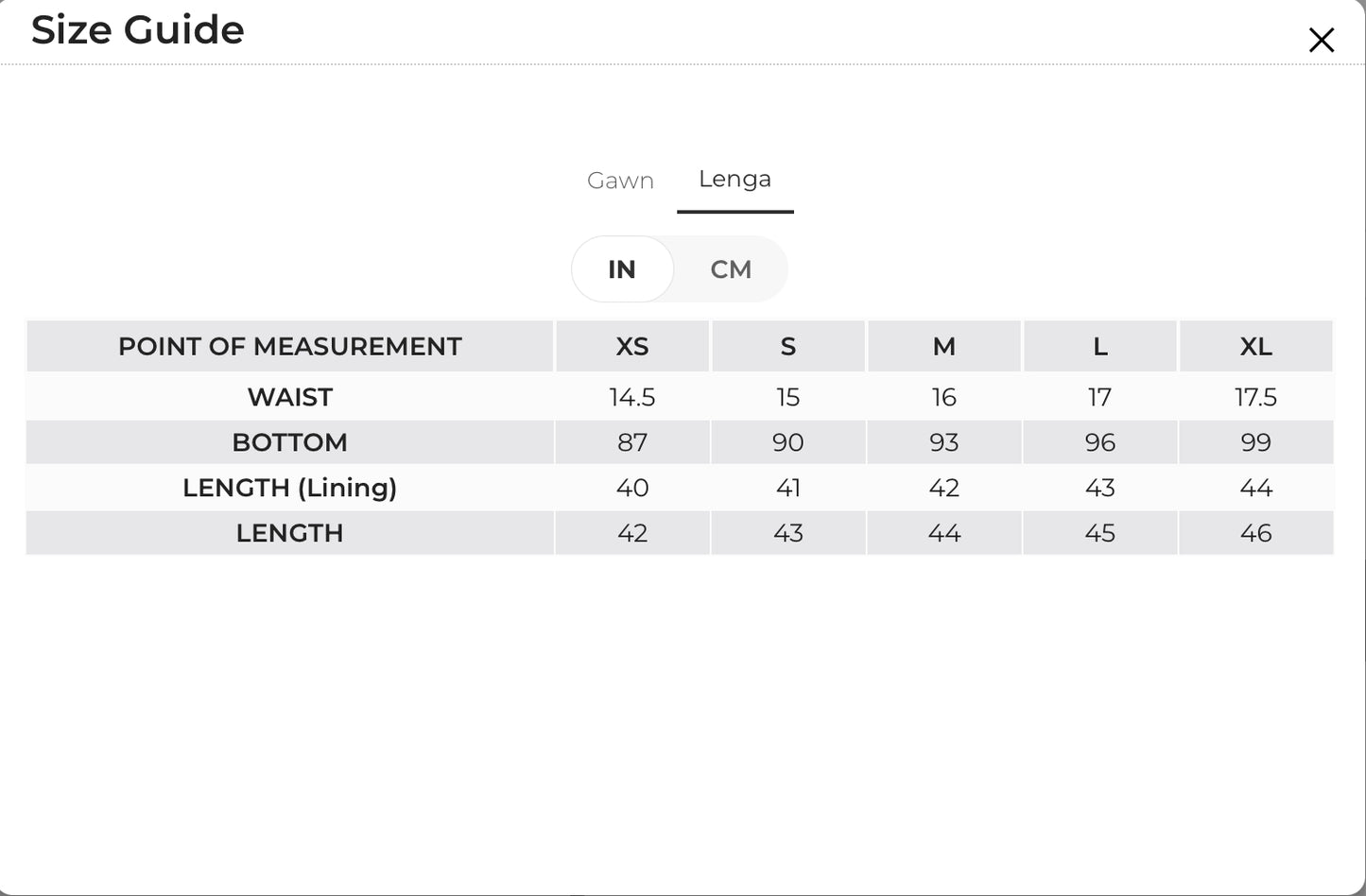1366x896 pixels.
Task: Select the Lenga tab
Action: [735, 180]
